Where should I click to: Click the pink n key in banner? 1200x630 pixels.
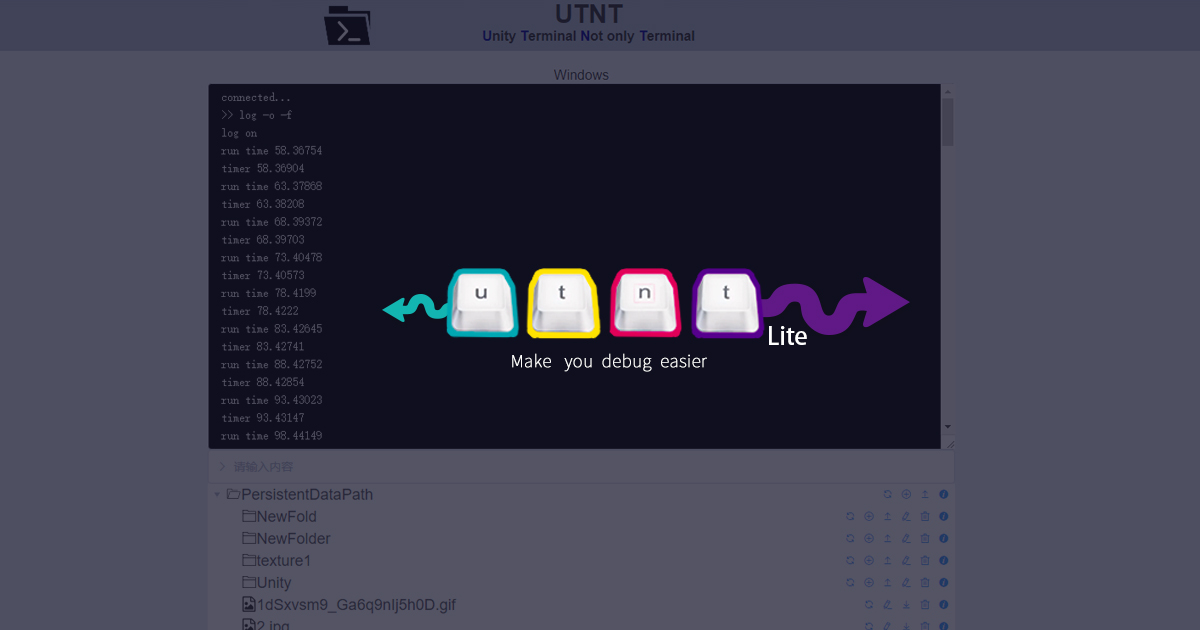click(645, 302)
